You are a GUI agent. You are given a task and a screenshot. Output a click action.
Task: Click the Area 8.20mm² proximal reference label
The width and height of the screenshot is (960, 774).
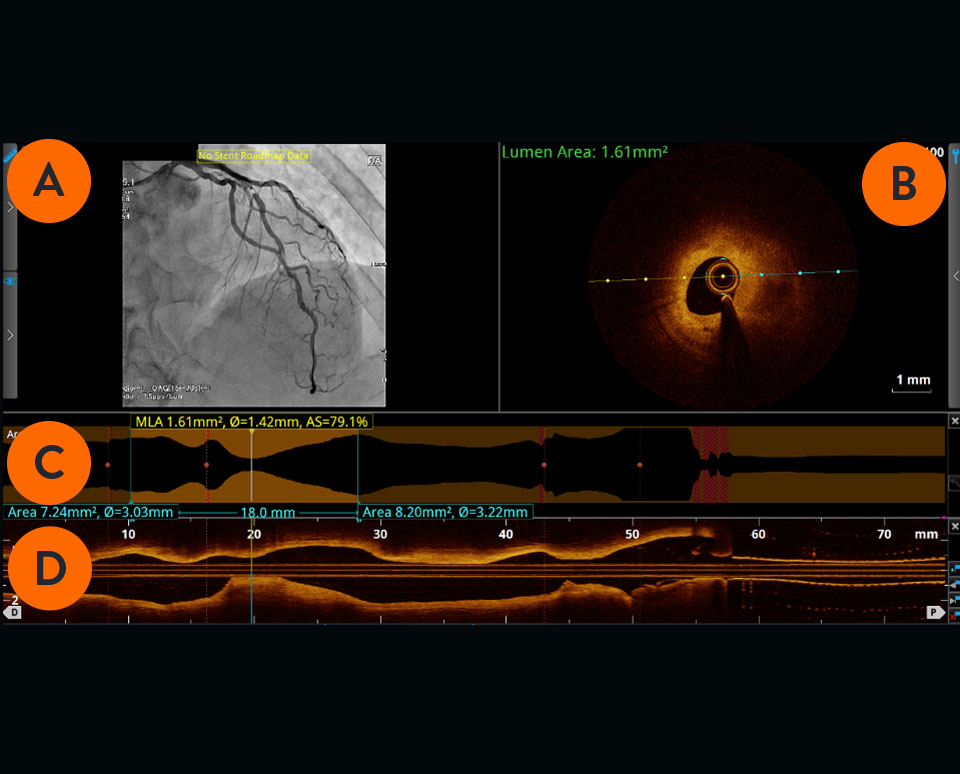(x=445, y=512)
